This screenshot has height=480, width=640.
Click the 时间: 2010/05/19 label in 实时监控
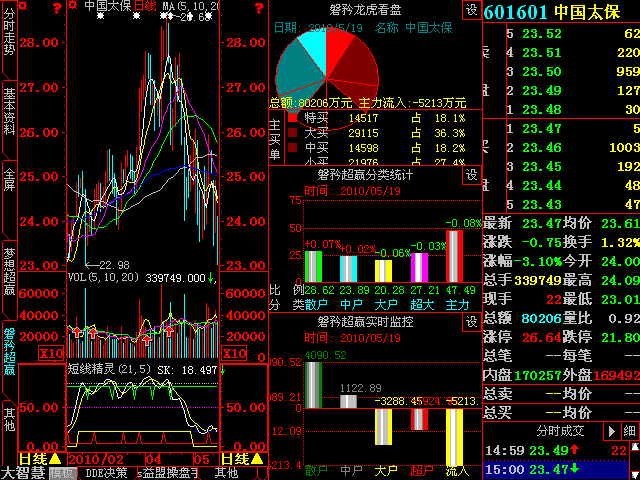point(352,338)
